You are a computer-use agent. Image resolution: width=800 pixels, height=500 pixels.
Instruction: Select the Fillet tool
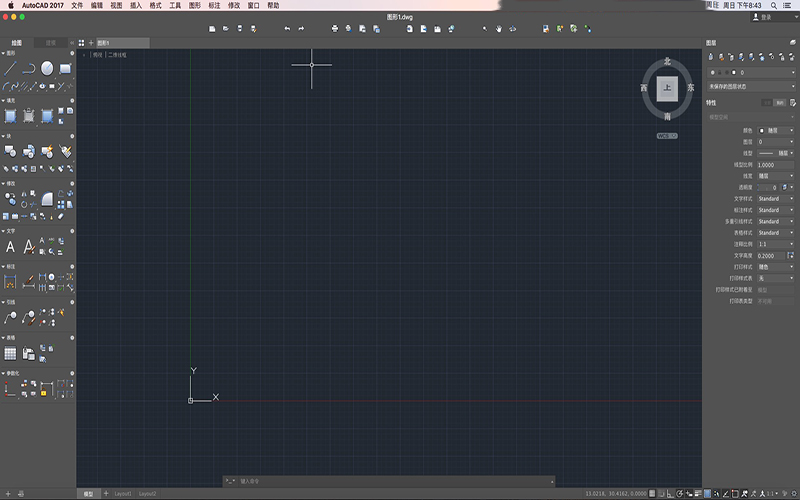47,198
